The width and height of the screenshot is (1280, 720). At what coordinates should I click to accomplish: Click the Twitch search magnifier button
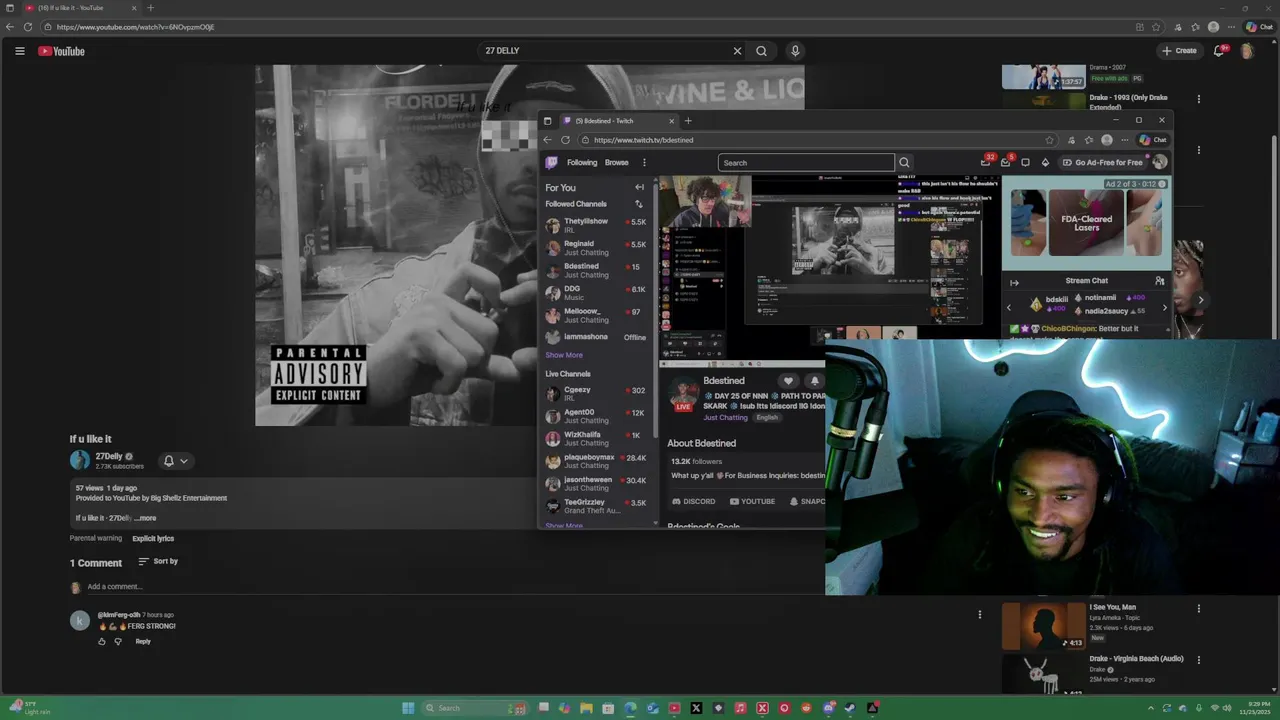pos(904,162)
